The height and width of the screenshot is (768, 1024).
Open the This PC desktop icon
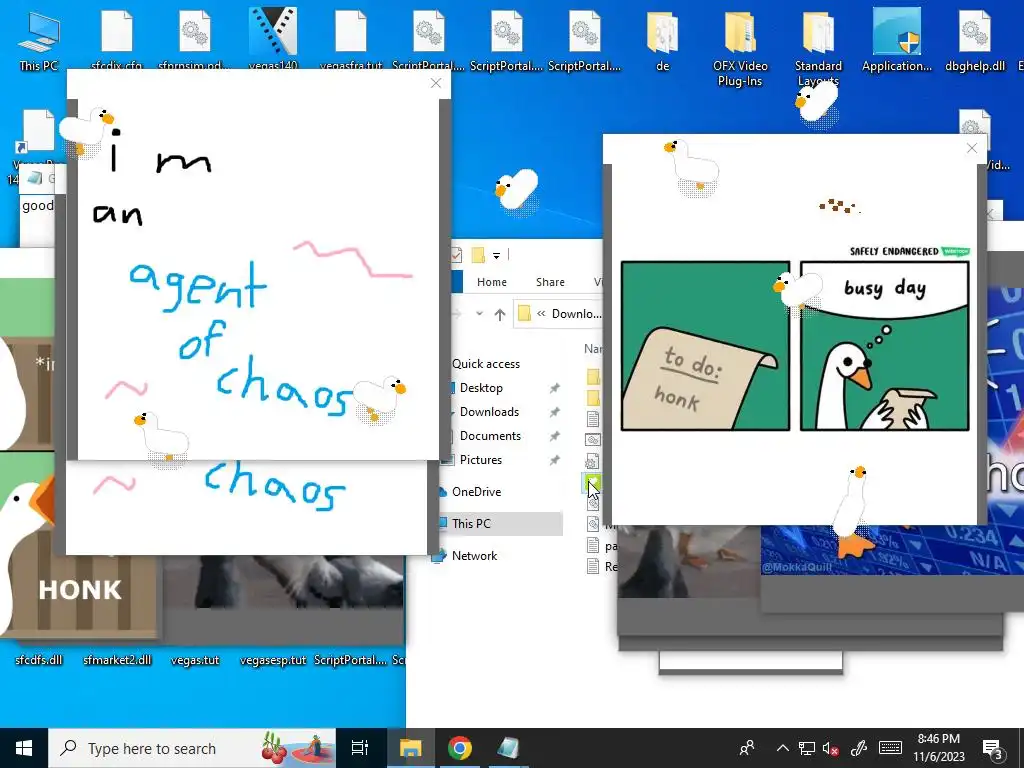tap(39, 40)
